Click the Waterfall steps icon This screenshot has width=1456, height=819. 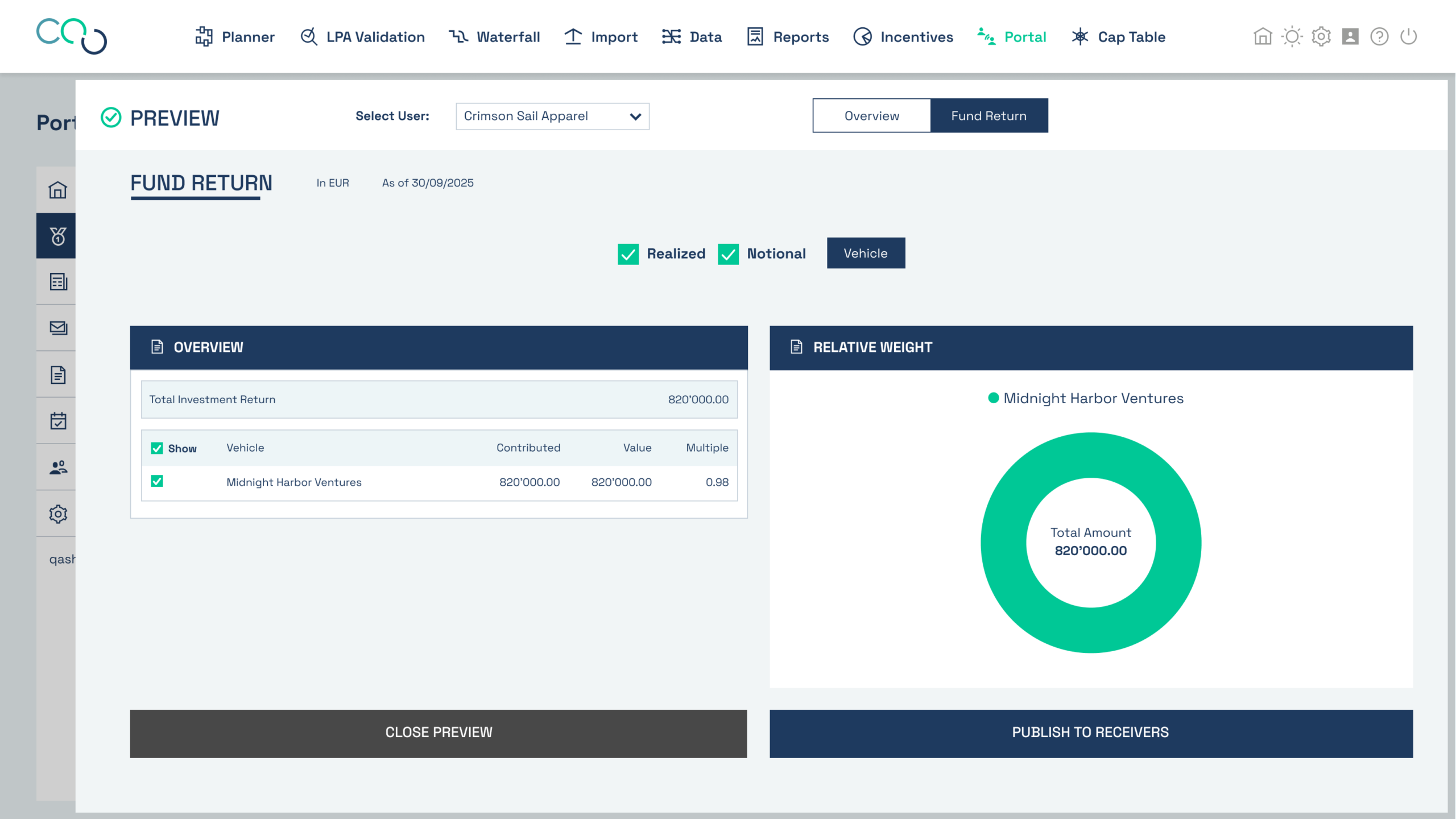(x=458, y=36)
